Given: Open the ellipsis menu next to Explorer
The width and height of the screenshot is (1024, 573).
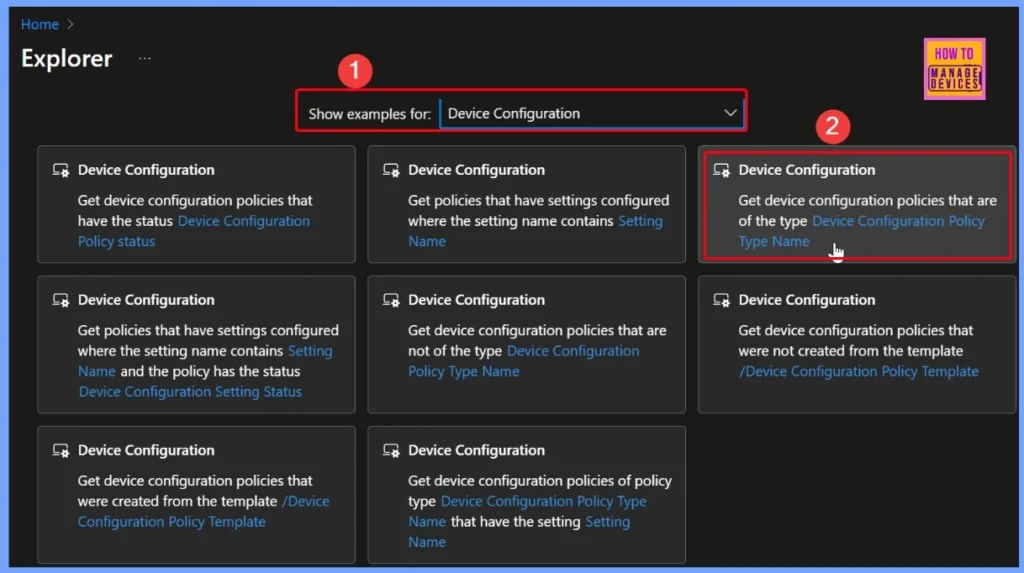Looking at the screenshot, I should pos(145,59).
